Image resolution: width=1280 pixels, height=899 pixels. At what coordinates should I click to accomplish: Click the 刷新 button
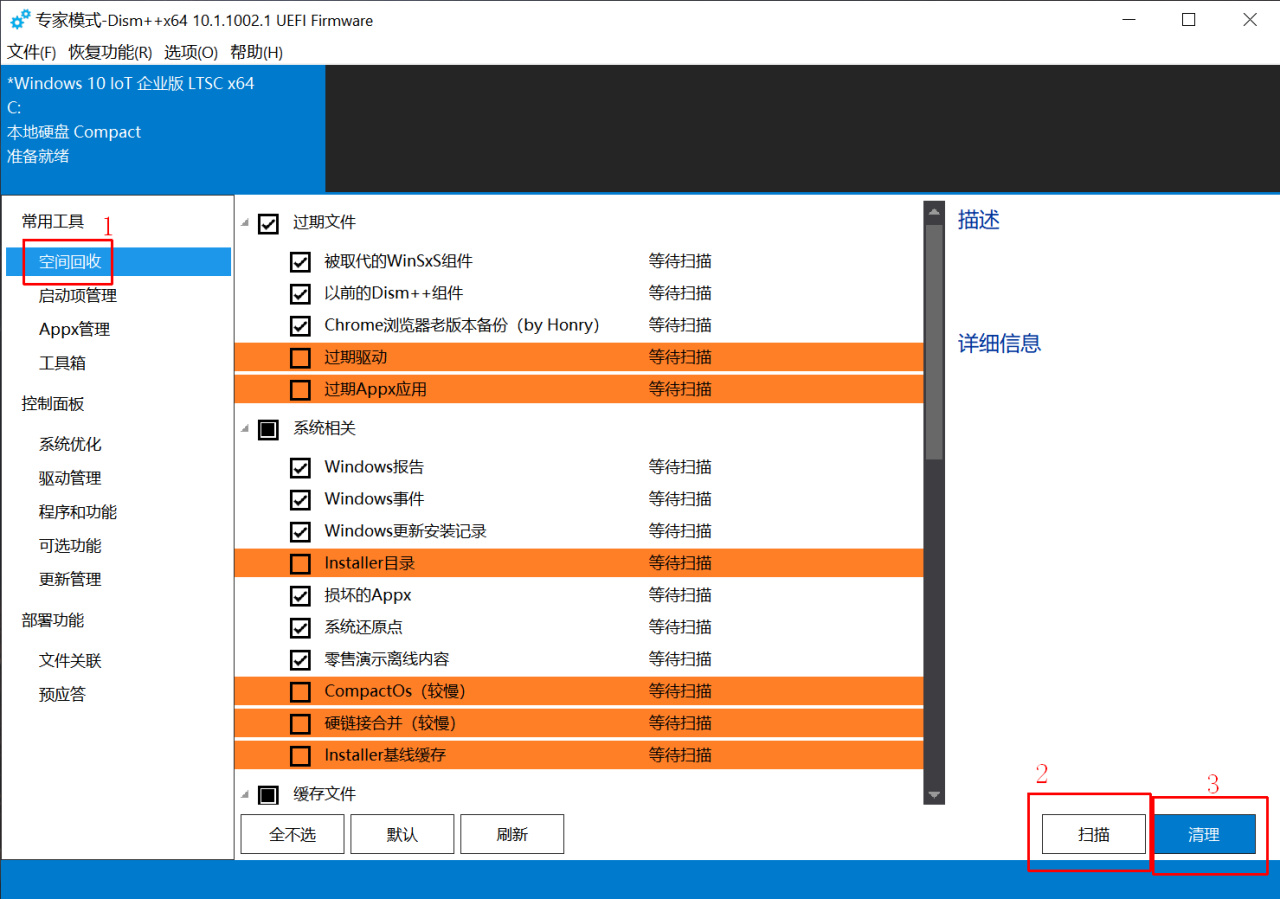[512, 834]
